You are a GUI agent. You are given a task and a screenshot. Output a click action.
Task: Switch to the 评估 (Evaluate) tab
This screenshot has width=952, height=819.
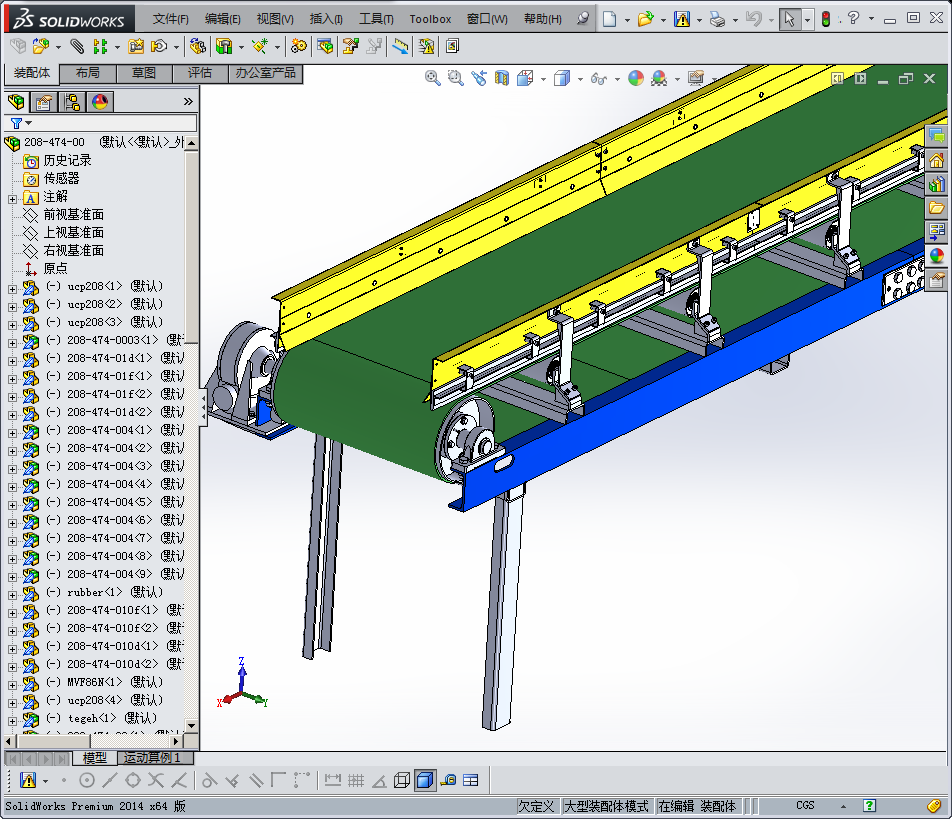(x=200, y=73)
